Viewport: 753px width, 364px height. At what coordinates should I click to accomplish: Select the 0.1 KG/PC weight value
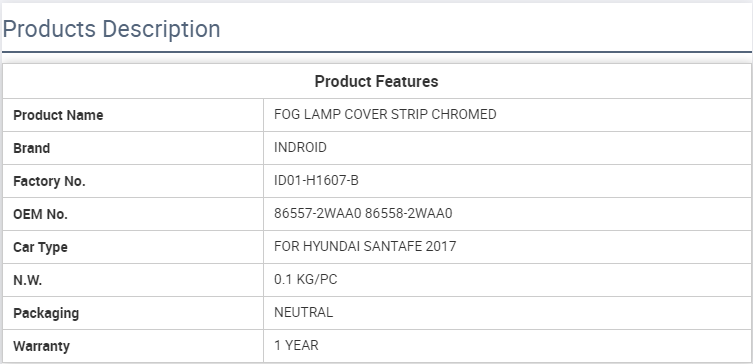click(305, 279)
